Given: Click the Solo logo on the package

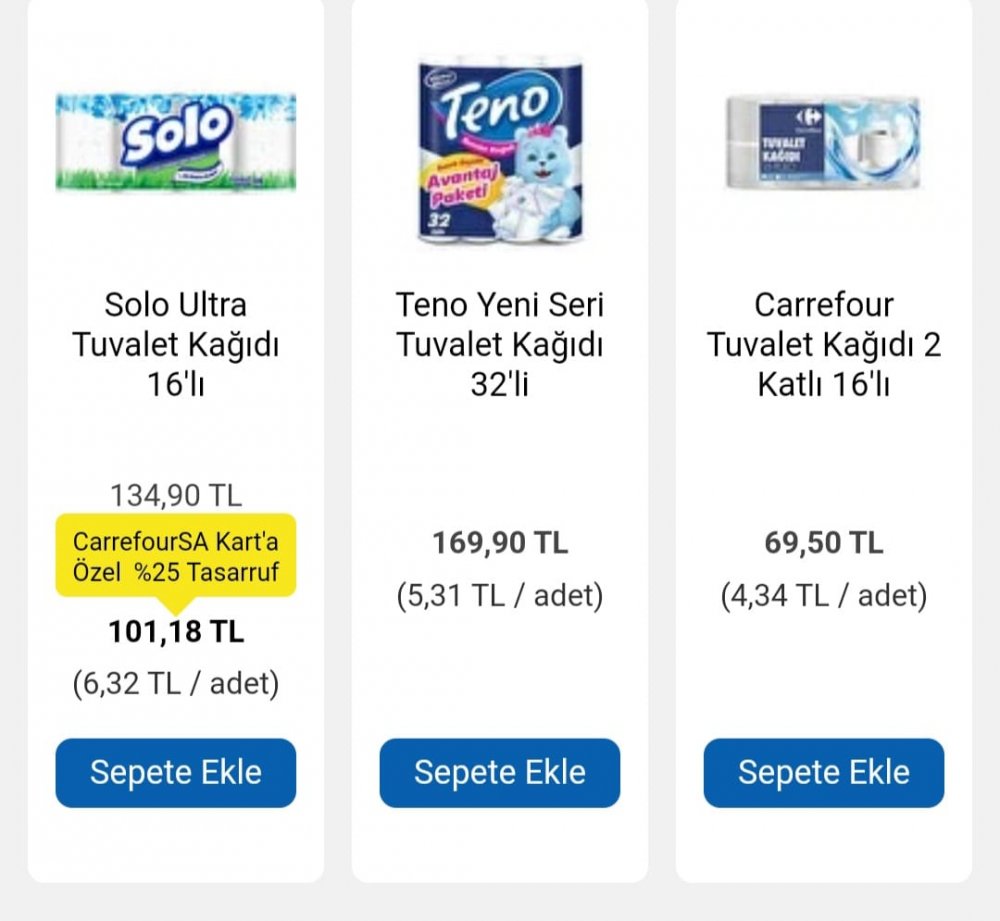Looking at the screenshot, I should coord(176,134).
